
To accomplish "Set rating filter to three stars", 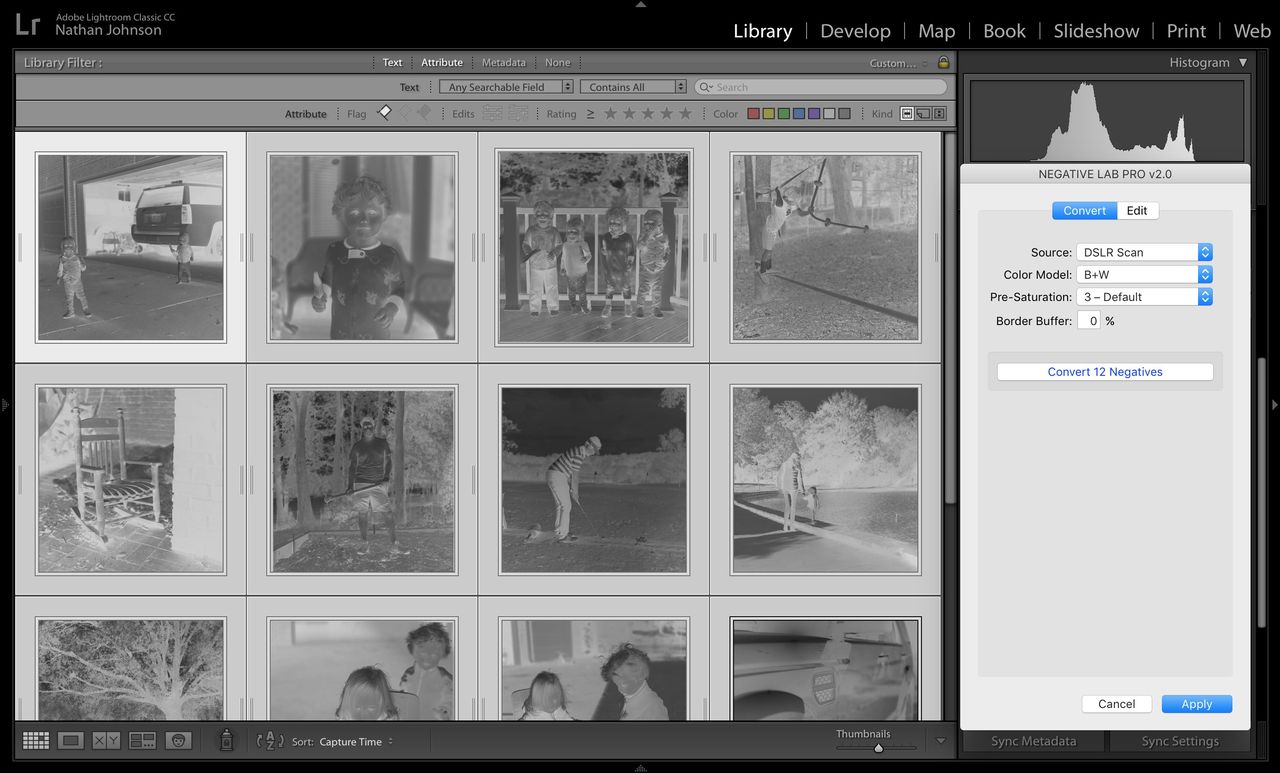I will point(648,113).
